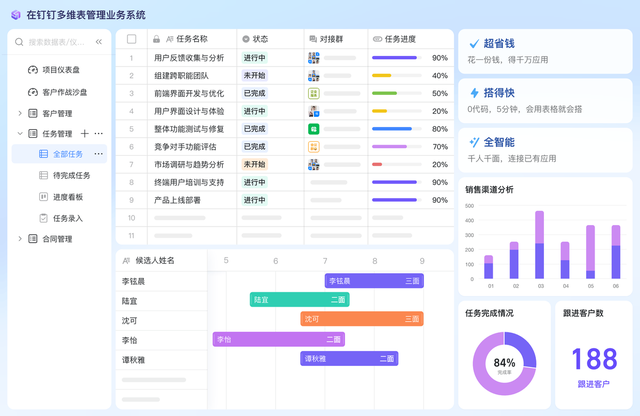Expand the 客户管理 tree node
The width and height of the screenshot is (640, 416).
point(20,113)
